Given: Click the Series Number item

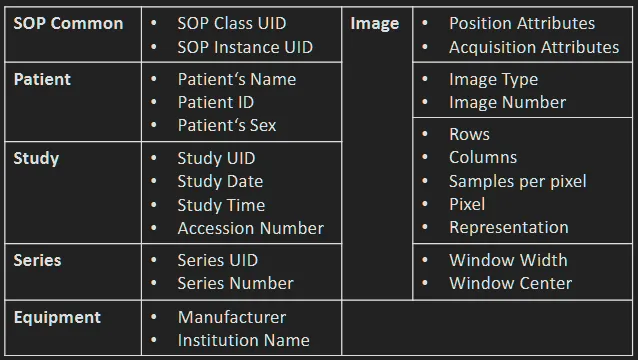Looking at the screenshot, I should click(235, 284).
